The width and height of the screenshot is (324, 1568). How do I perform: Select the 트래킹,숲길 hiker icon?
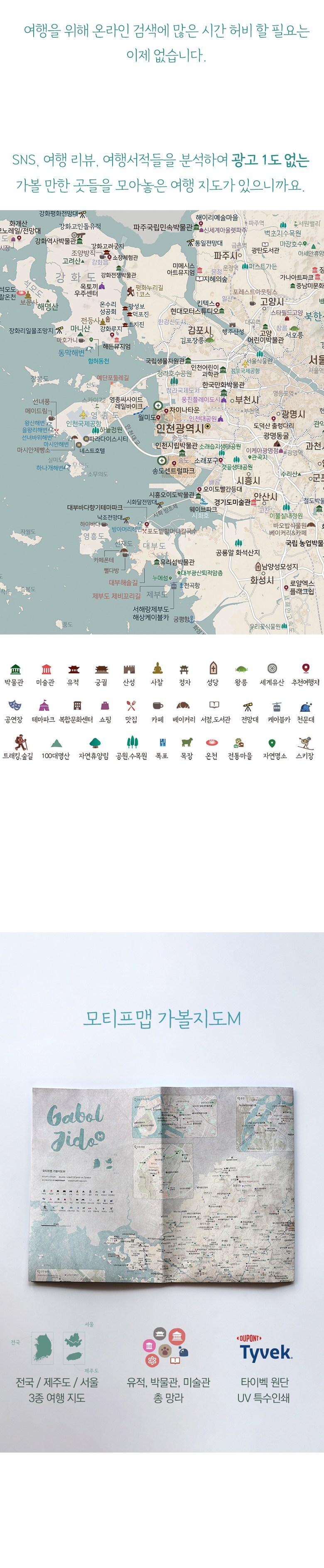[x=18, y=742]
